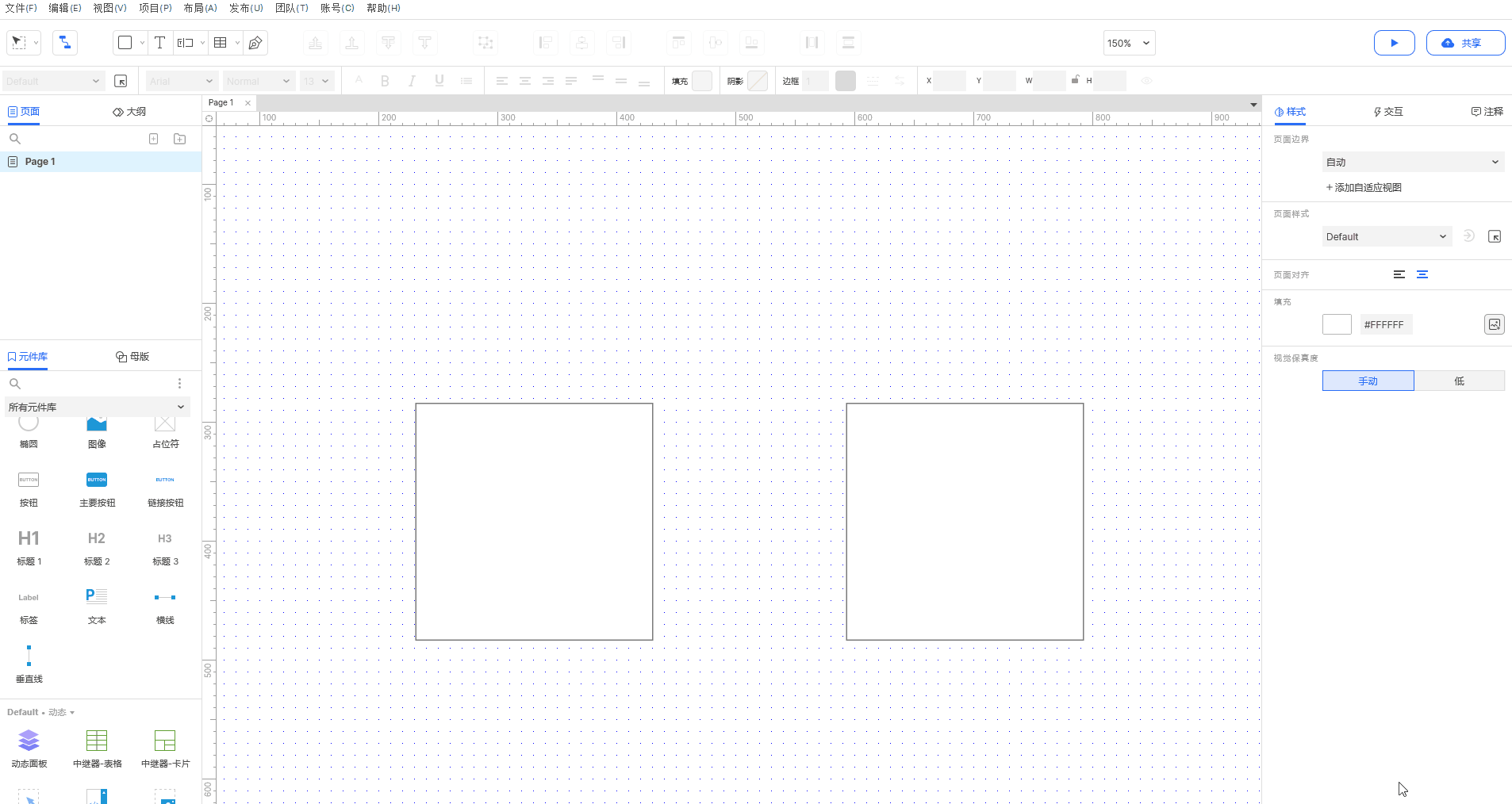The image size is (1512, 804).
Task: Select the 主要按钮 primary button widget
Action: coord(97,489)
